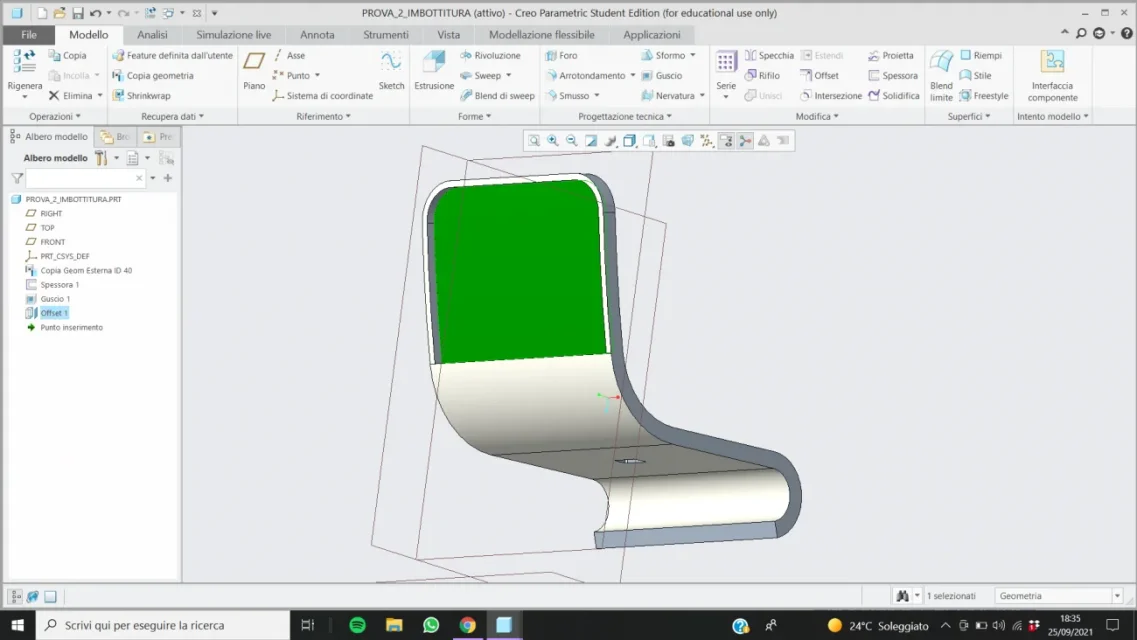Create a new file from quick access toolbar
1137x640 pixels.
click(x=42, y=13)
